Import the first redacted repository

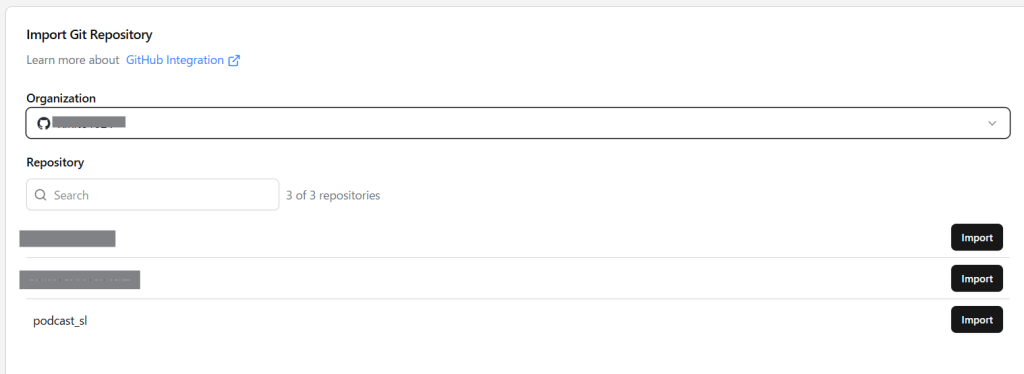[x=976, y=238]
